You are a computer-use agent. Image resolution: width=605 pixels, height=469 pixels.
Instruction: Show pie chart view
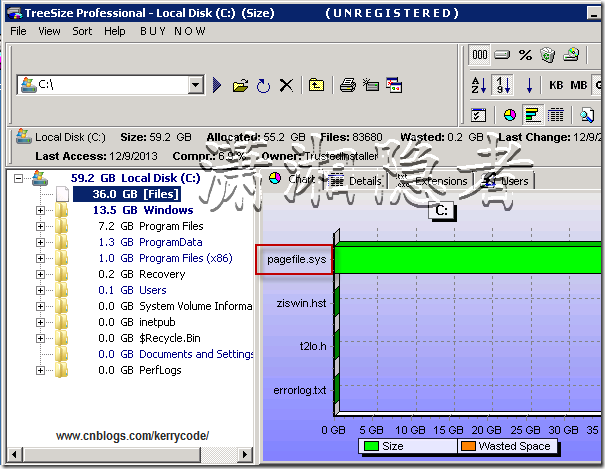click(510, 115)
